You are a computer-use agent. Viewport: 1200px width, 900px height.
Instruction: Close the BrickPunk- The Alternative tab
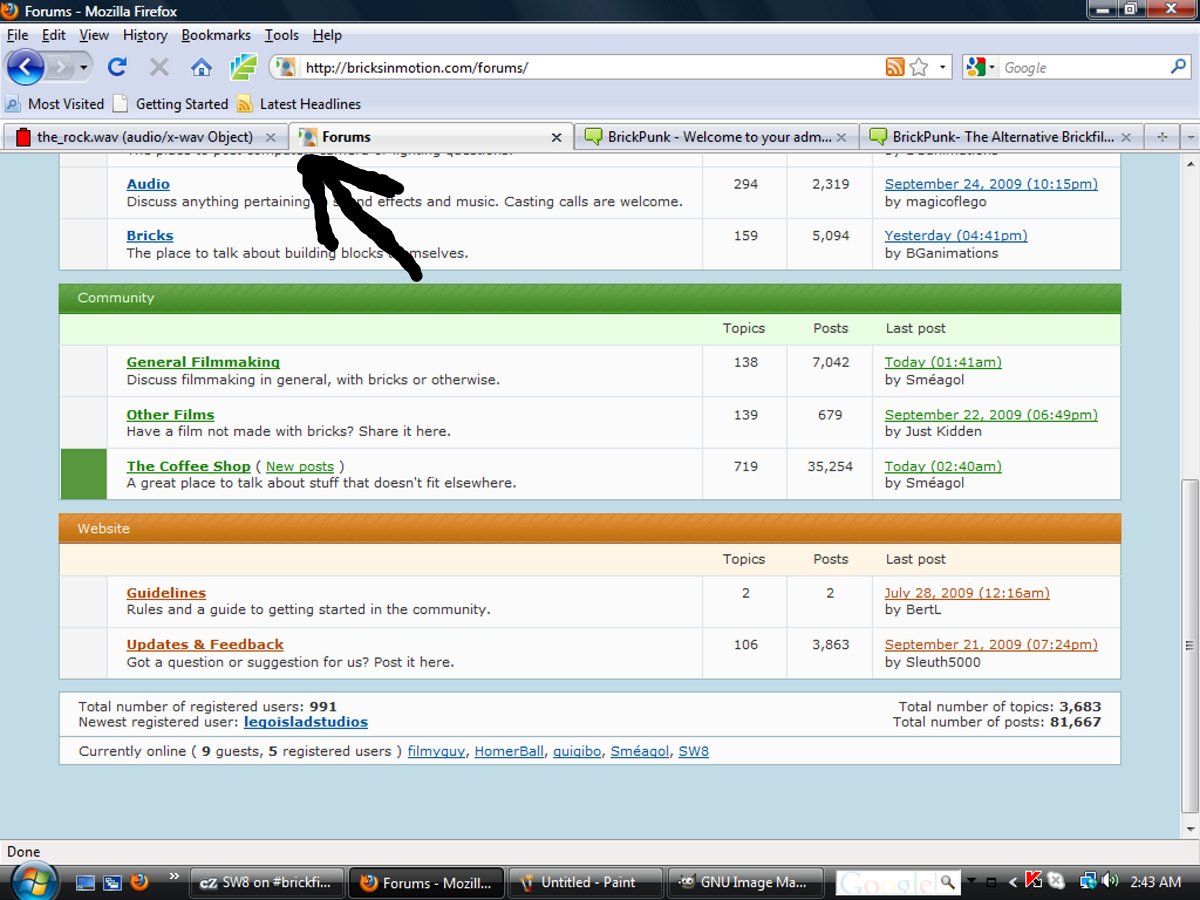tap(1127, 138)
